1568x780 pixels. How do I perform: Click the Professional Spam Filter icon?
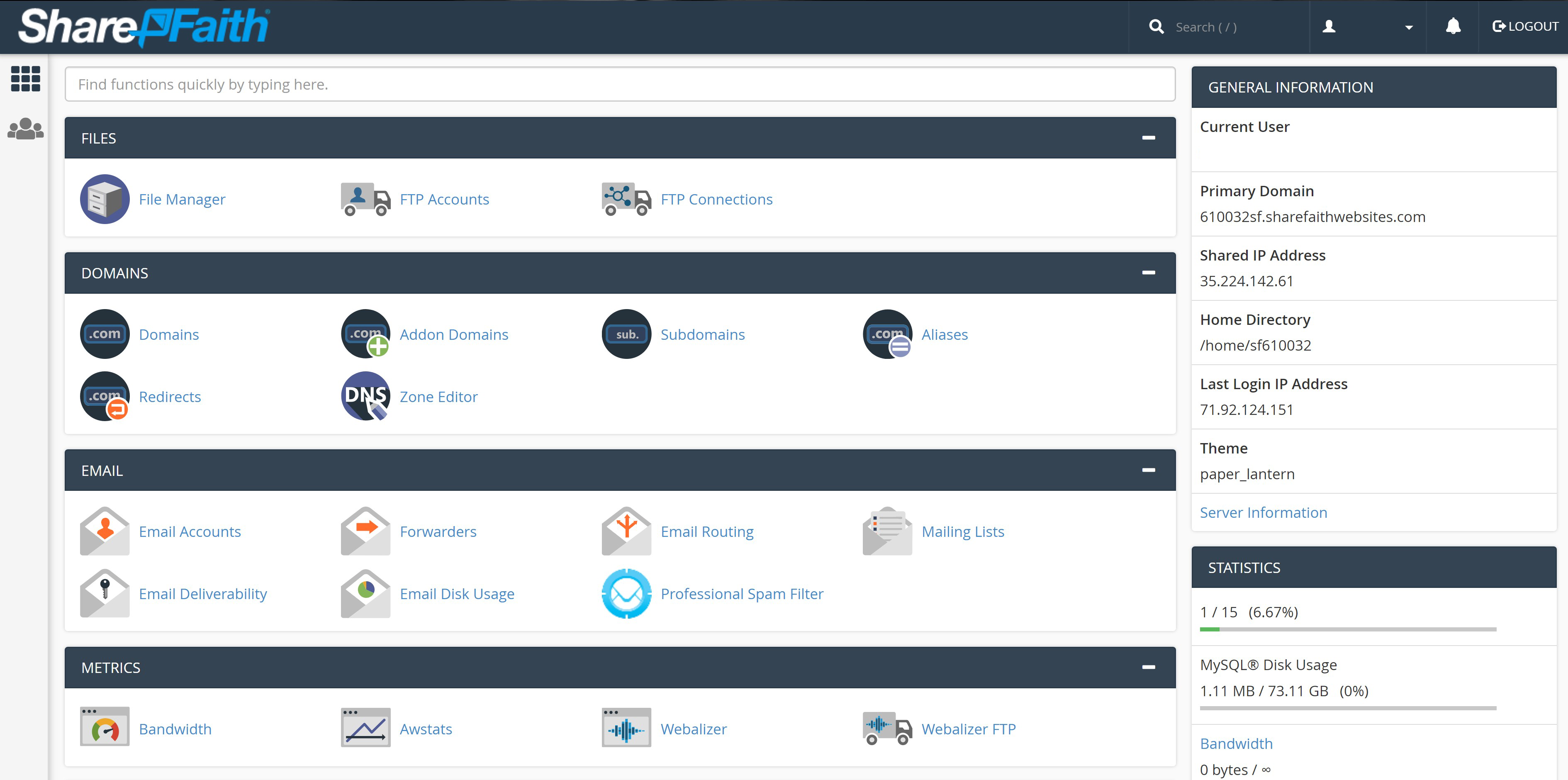pos(626,594)
